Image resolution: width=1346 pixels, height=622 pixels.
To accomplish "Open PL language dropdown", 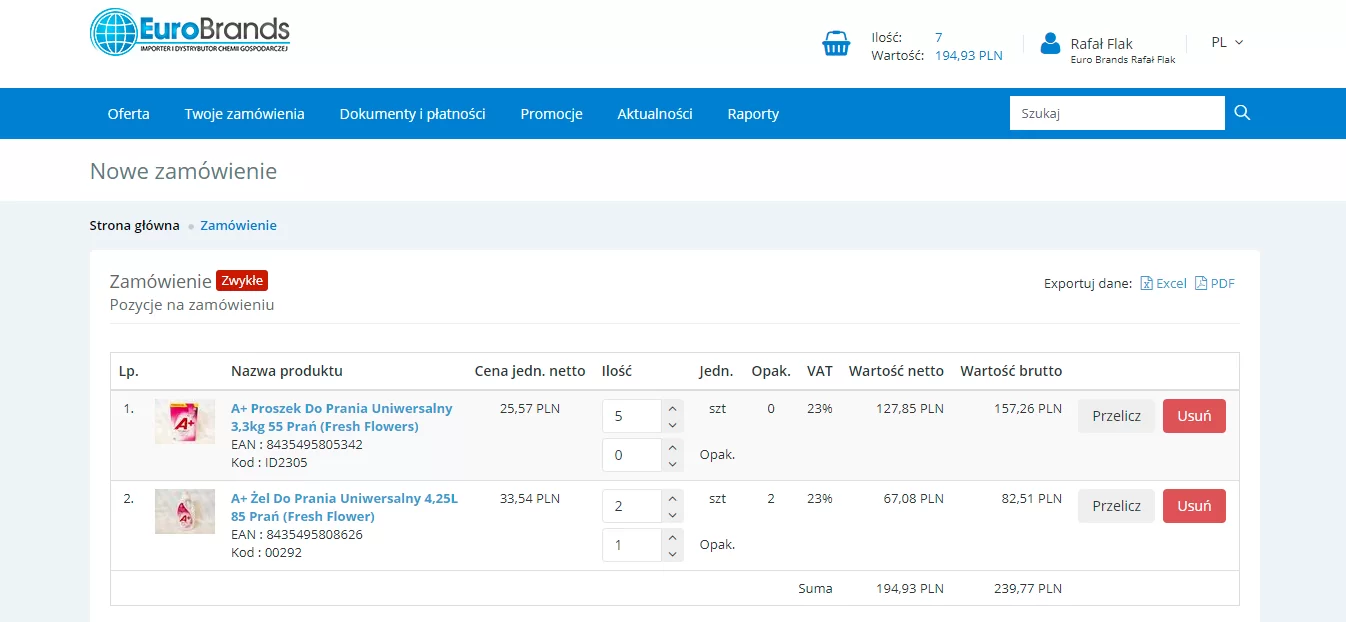I will point(1227,42).
